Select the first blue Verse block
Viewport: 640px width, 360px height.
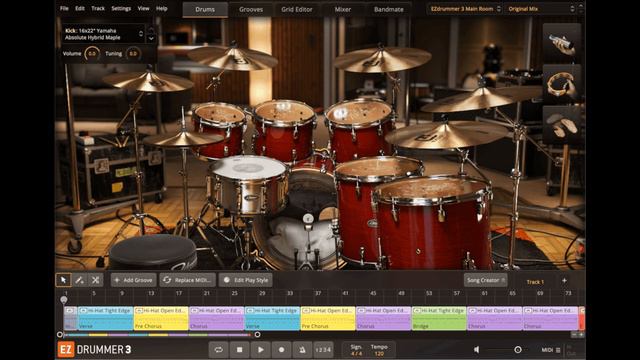[105, 318]
